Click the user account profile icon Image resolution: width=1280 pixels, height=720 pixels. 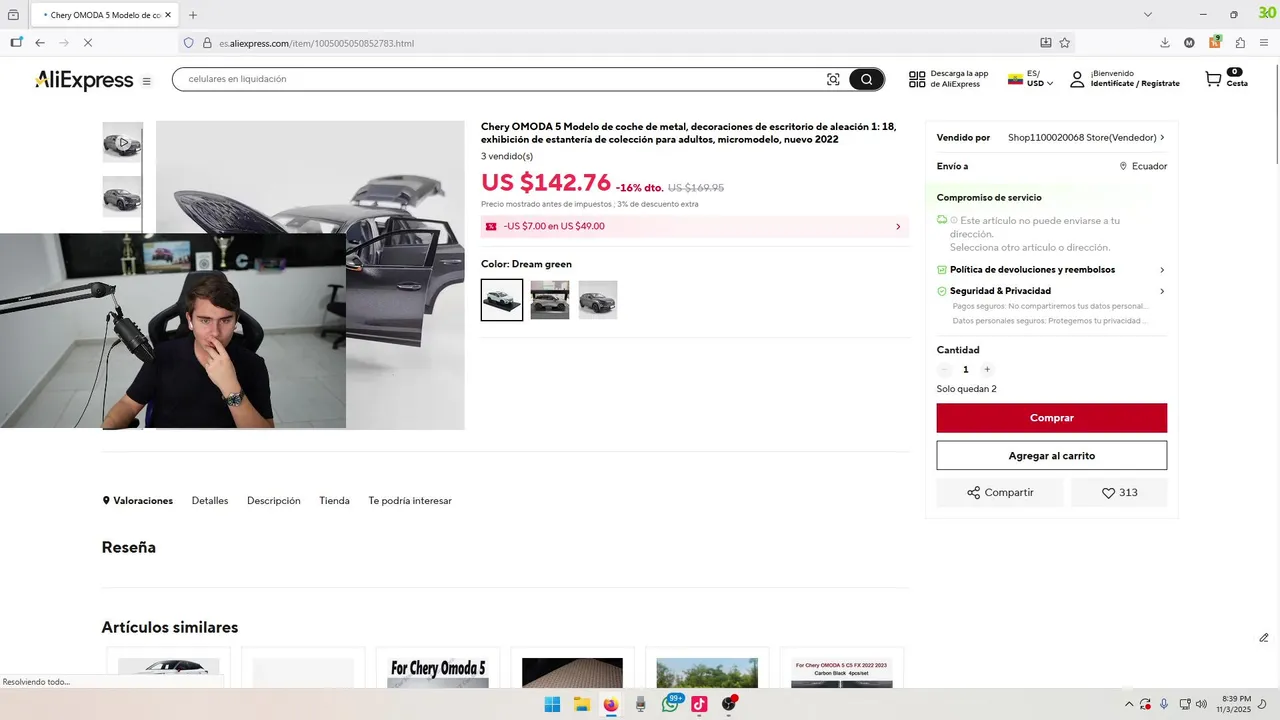(1077, 79)
